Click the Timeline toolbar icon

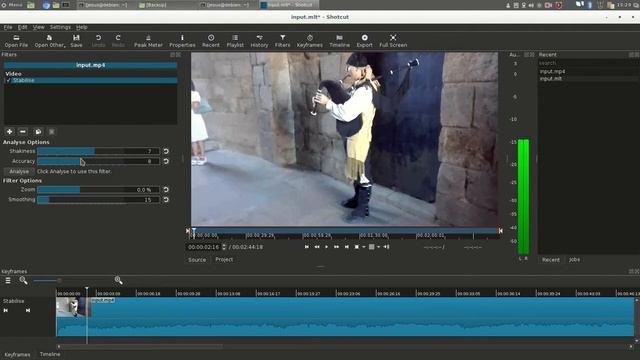(340, 41)
